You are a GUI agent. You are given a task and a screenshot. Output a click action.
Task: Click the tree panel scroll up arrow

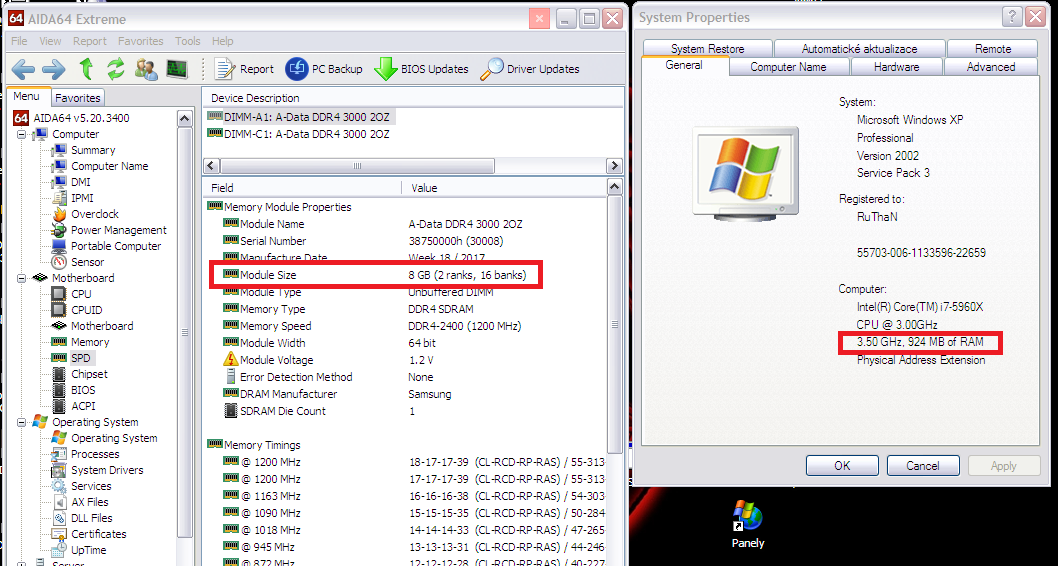click(185, 119)
